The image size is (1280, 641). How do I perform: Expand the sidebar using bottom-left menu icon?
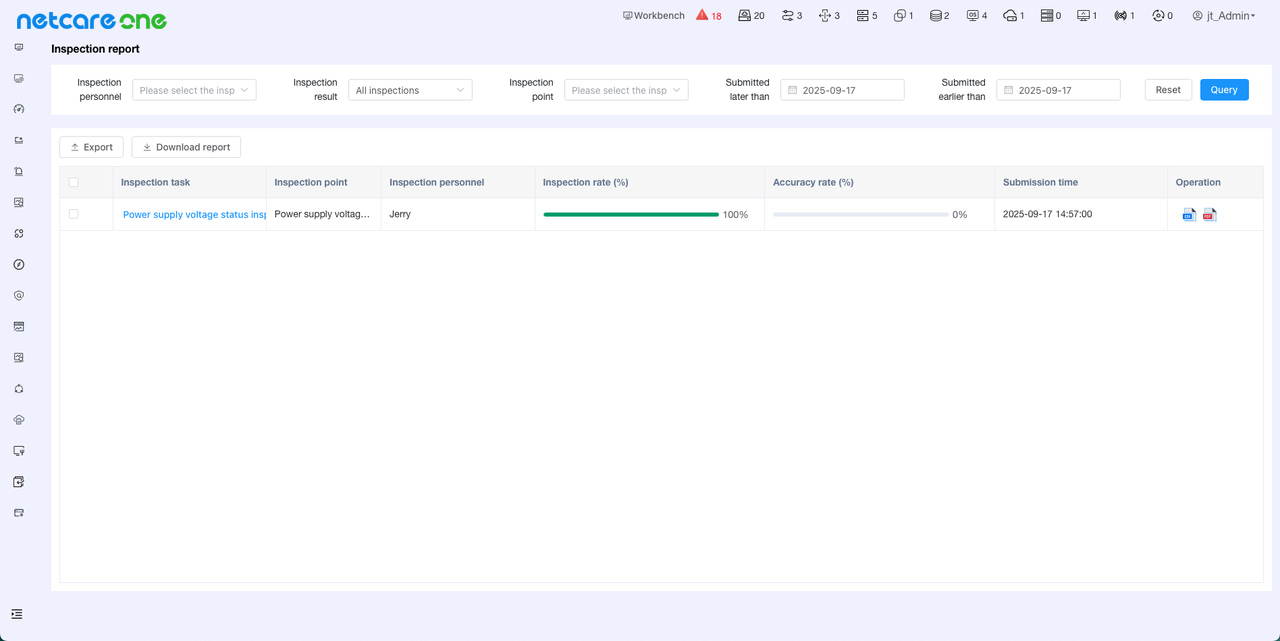pyautogui.click(x=17, y=614)
